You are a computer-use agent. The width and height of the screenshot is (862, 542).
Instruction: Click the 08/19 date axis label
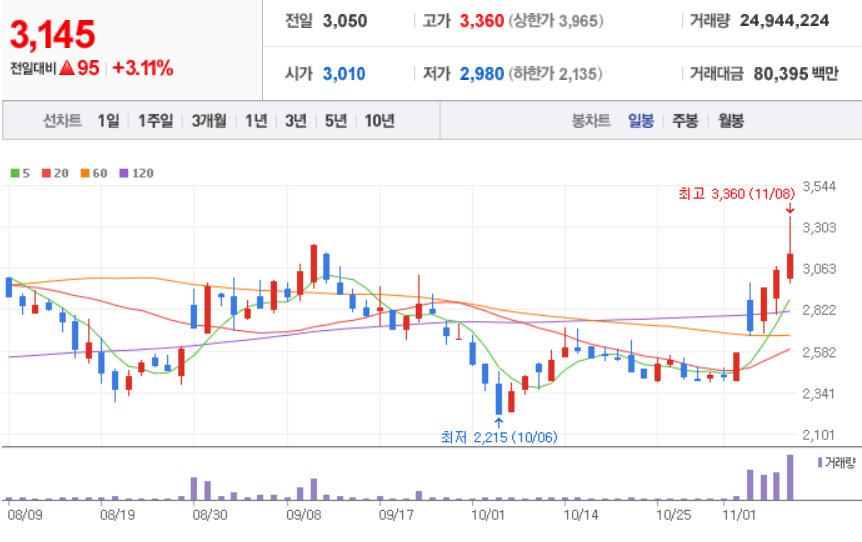pos(117,515)
